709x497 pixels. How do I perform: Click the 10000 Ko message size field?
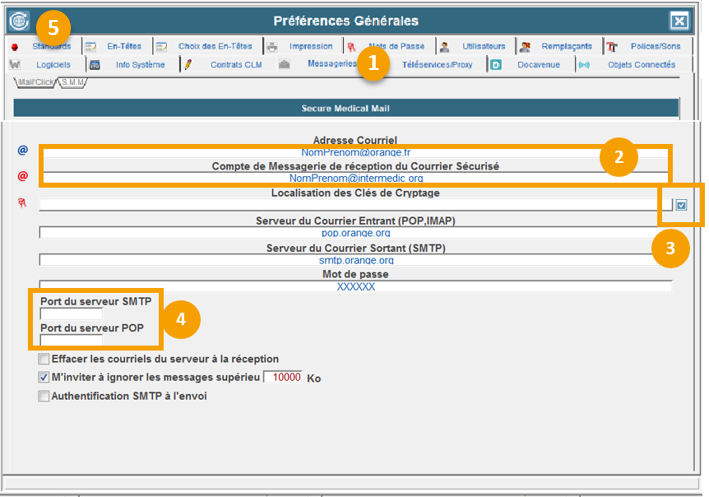tap(282, 378)
